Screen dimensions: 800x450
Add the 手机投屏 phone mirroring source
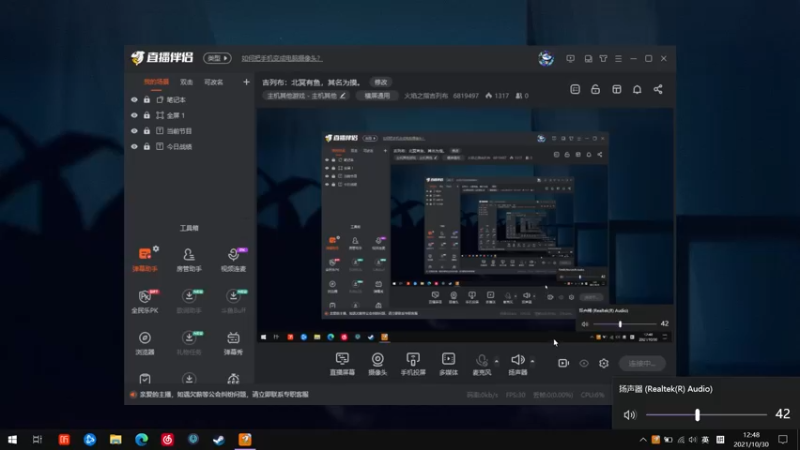tap(413, 364)
